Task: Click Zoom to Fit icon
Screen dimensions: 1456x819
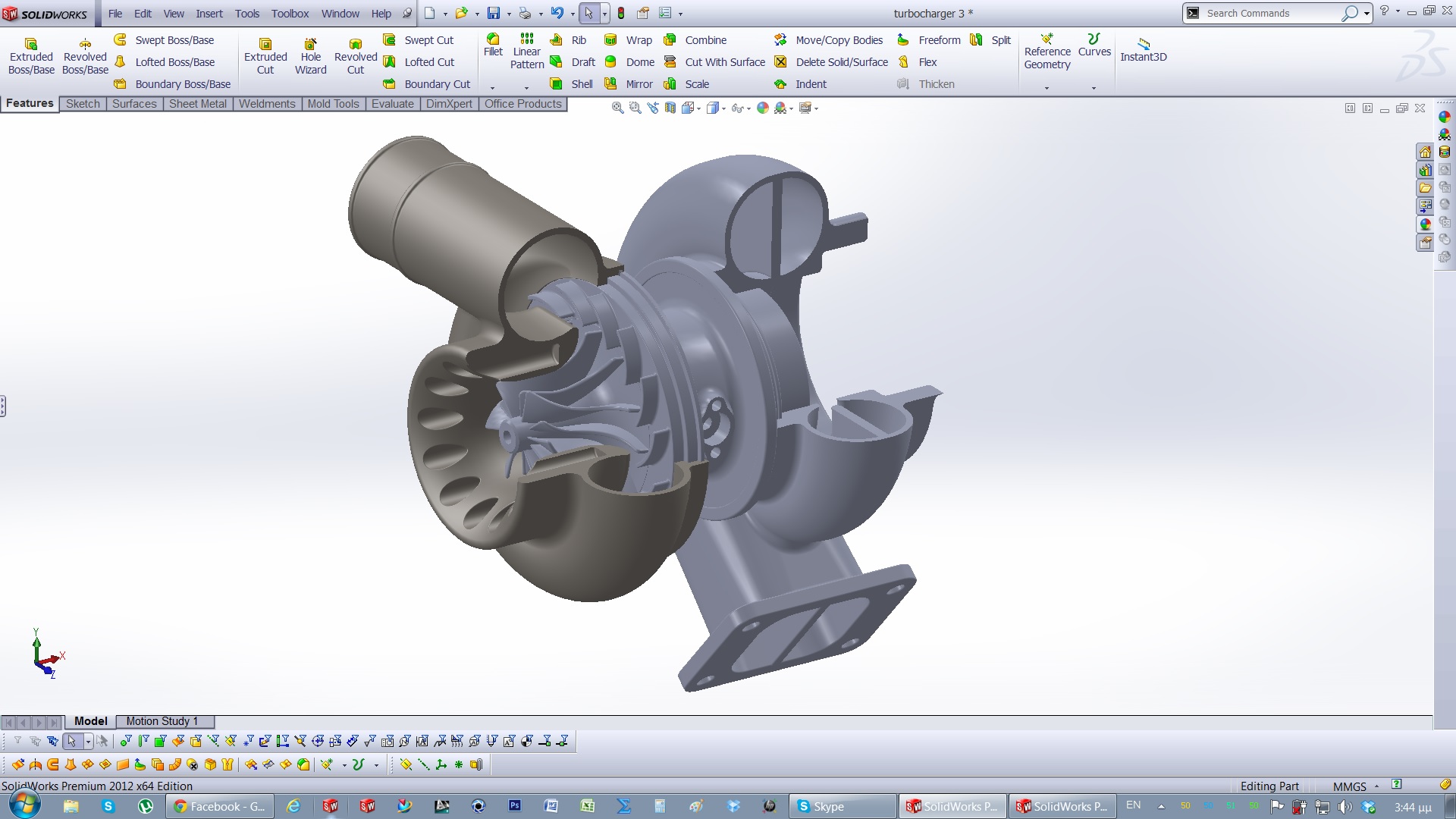Action: [617, 108]
